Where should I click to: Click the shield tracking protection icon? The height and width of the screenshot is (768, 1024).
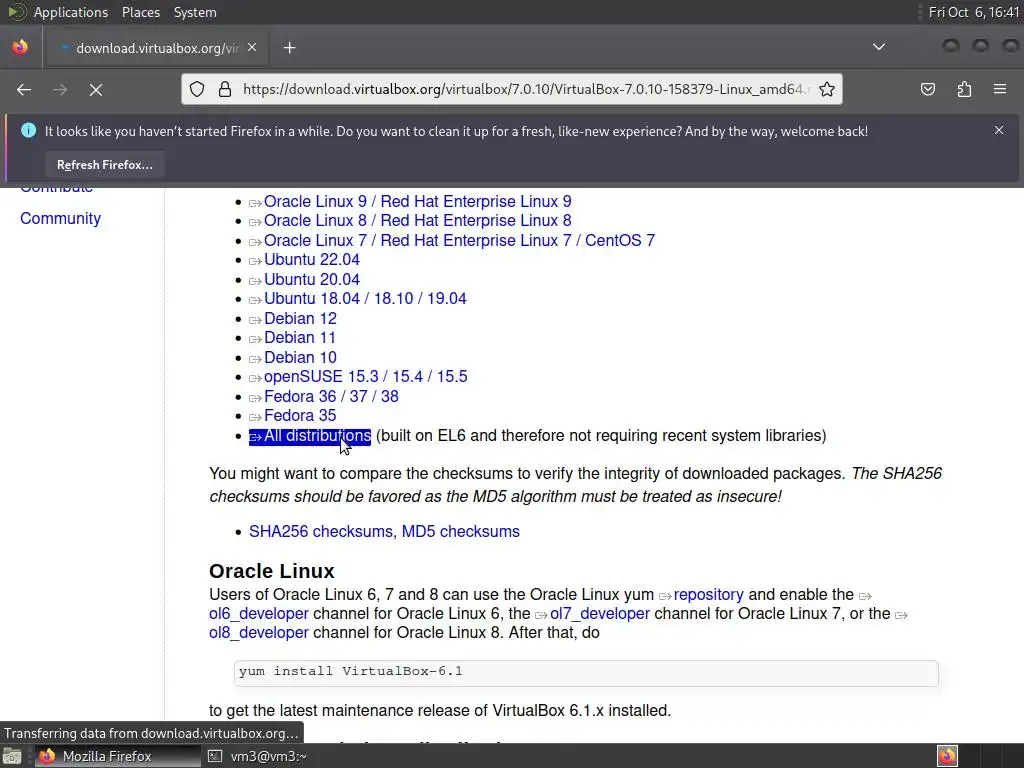pyautogui.click(x=197, y=89)
